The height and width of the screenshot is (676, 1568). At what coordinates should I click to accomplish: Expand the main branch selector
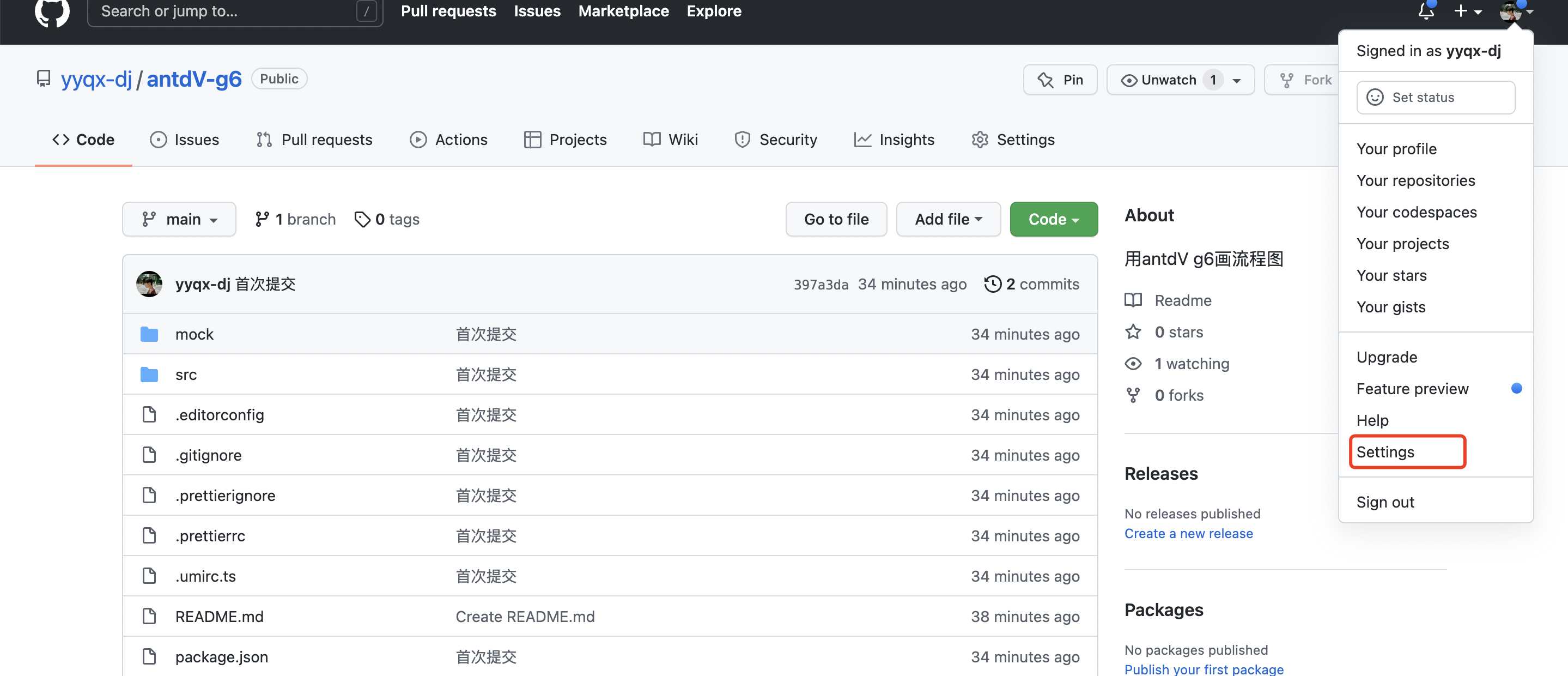[x=179, y=219]
